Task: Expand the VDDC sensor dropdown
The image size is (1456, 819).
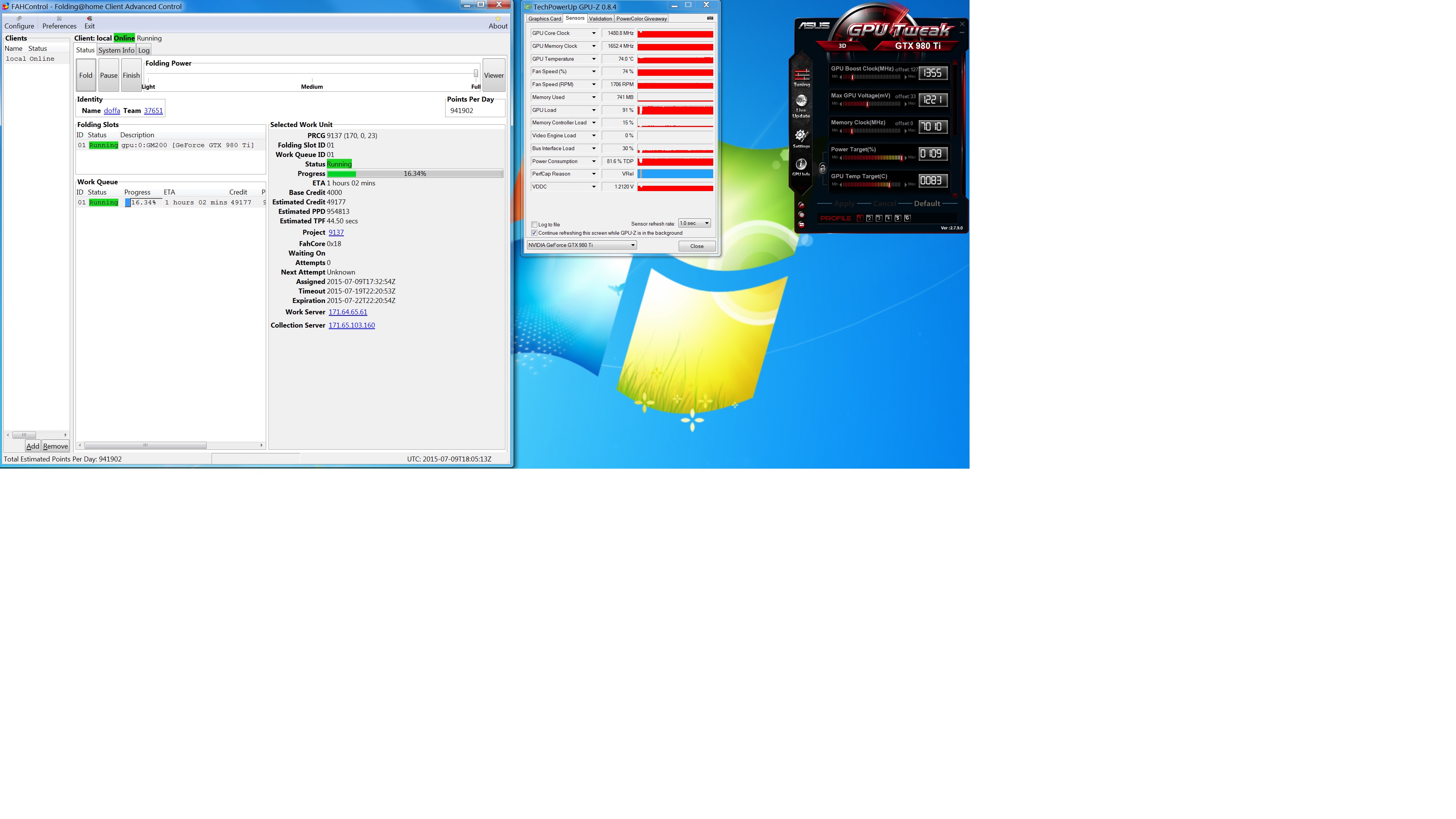Action: (593, 187)
